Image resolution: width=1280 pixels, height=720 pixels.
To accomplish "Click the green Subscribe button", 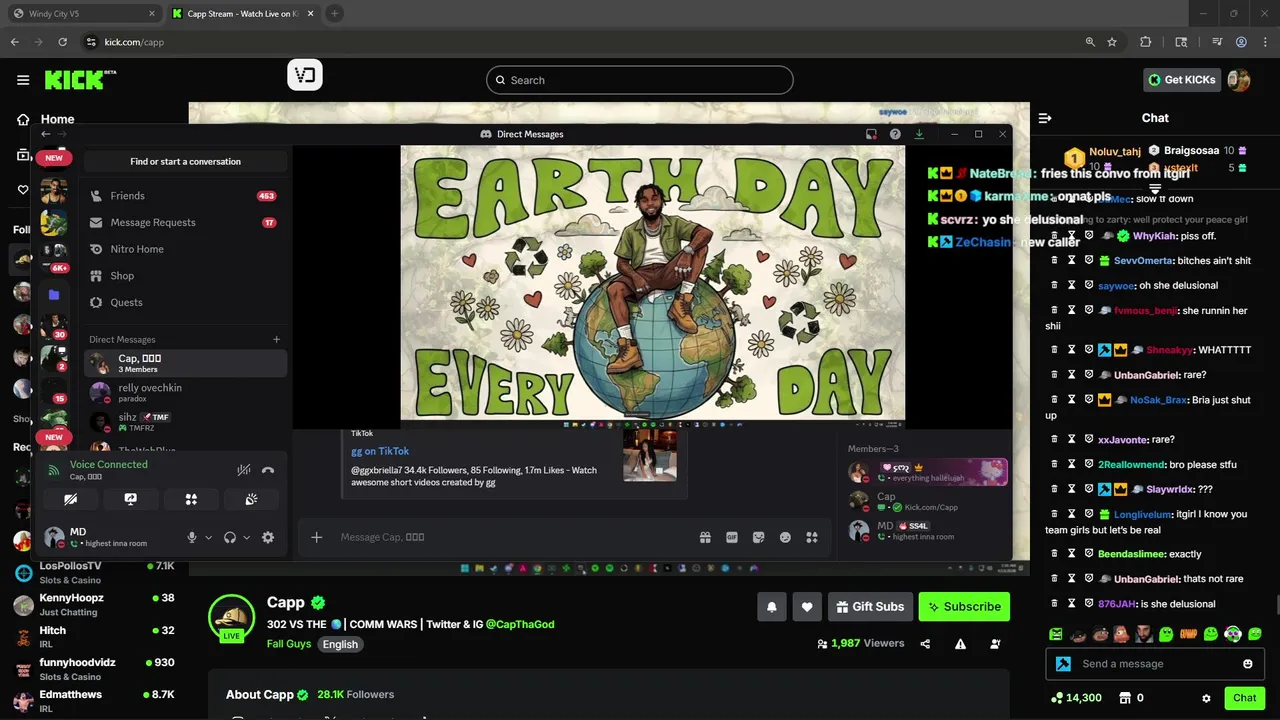I will click(x=964, y=606).
